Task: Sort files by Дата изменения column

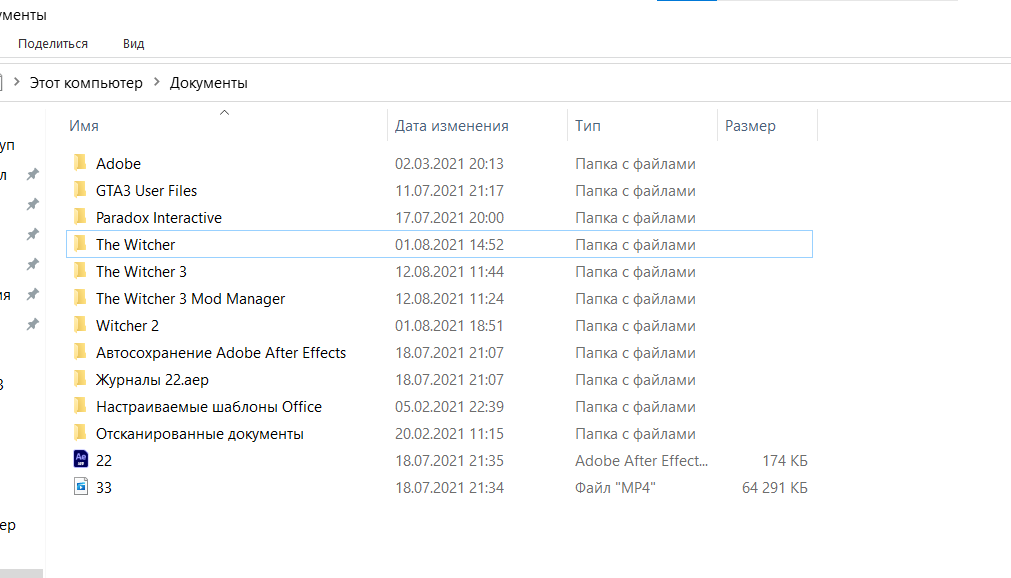Action: 451,126
